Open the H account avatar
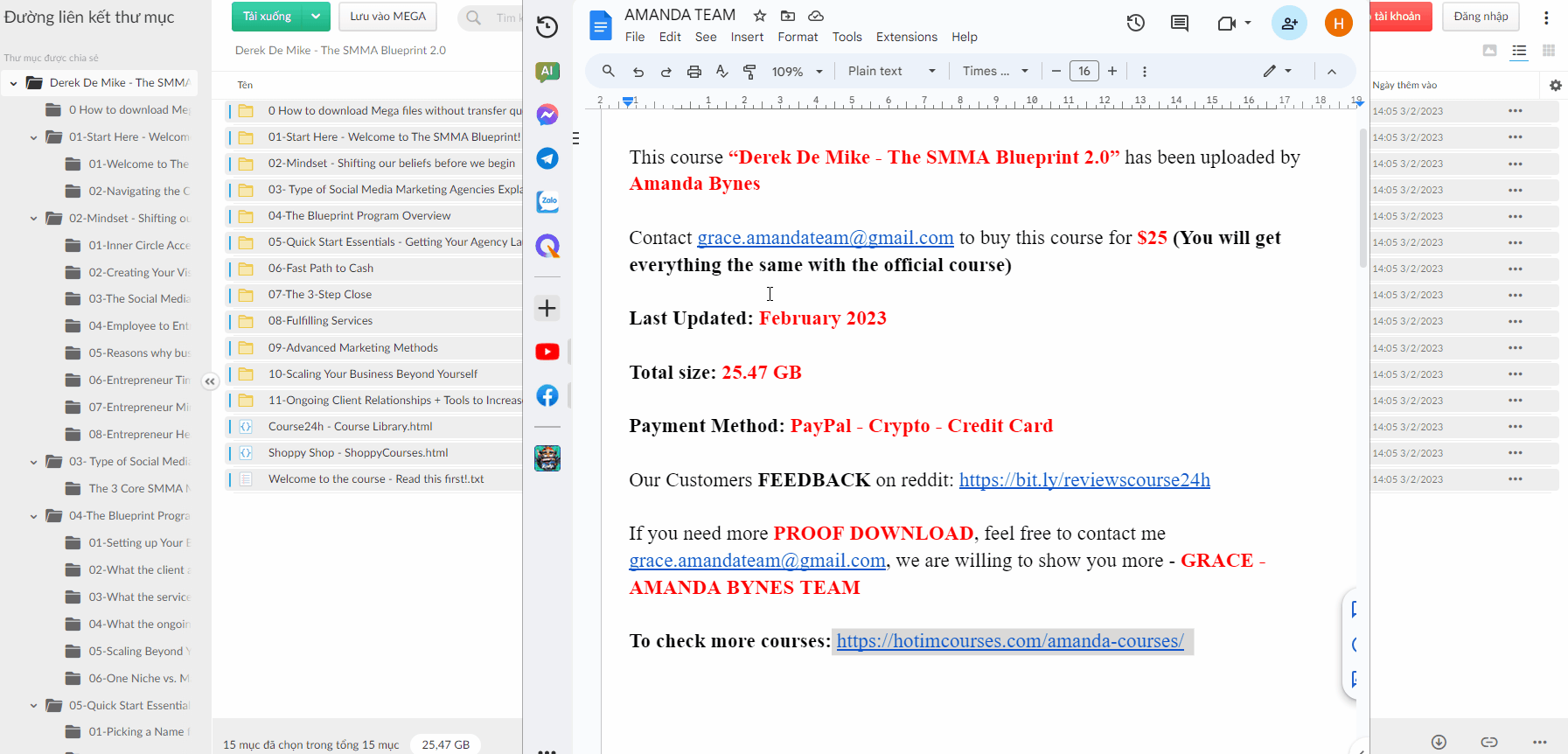Image resolution: width=1568 pixels, height=754 pixels. pyautogui.click(x=1338, y=24)
